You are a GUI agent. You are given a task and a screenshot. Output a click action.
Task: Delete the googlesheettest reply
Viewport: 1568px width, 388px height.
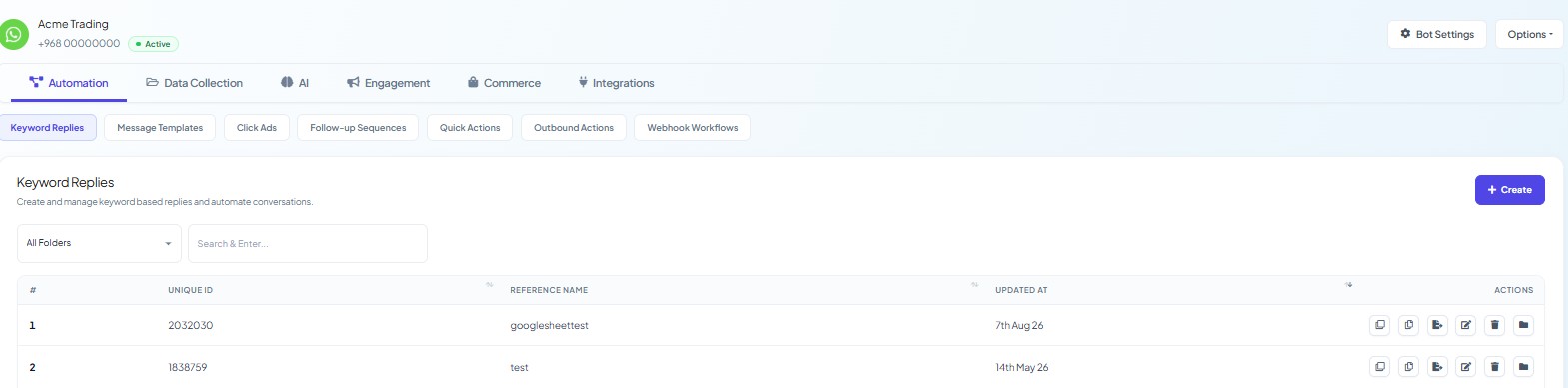1495,325
